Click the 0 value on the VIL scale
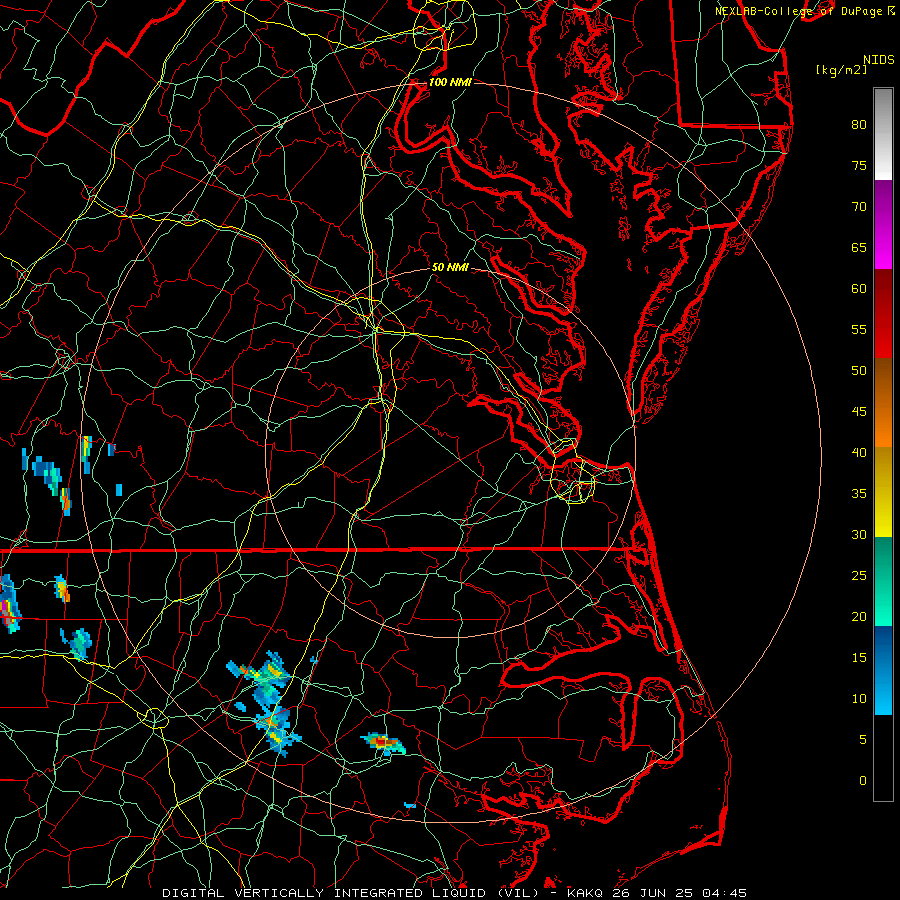Screen dimensions: 900x900 (x=863, y=781)
